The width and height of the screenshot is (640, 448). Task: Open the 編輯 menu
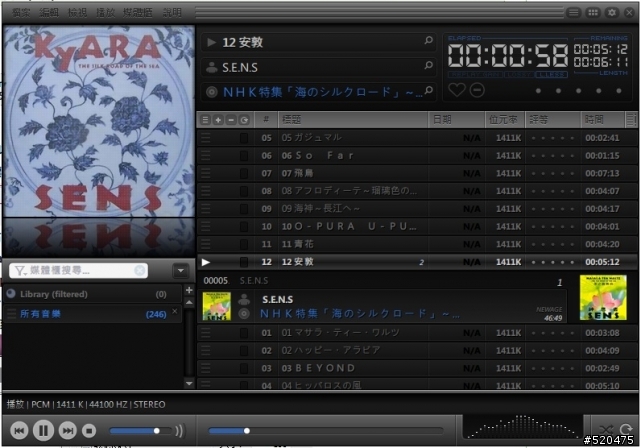tap(49, 13)
